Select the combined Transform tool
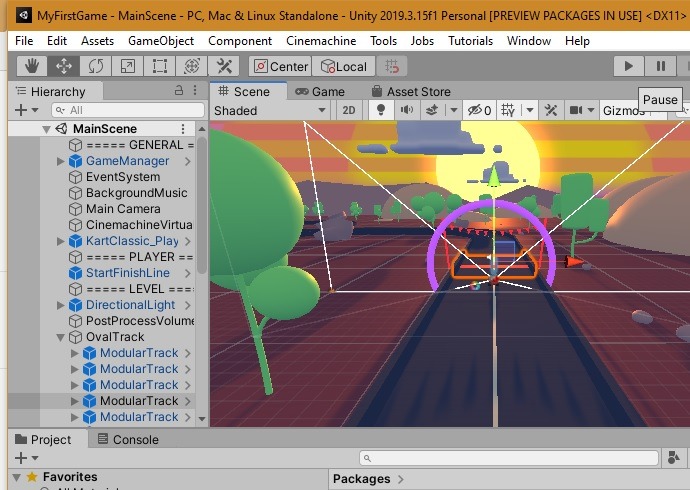Image resolution: width=690 pixels, height=490 pixels. point(191,66)
